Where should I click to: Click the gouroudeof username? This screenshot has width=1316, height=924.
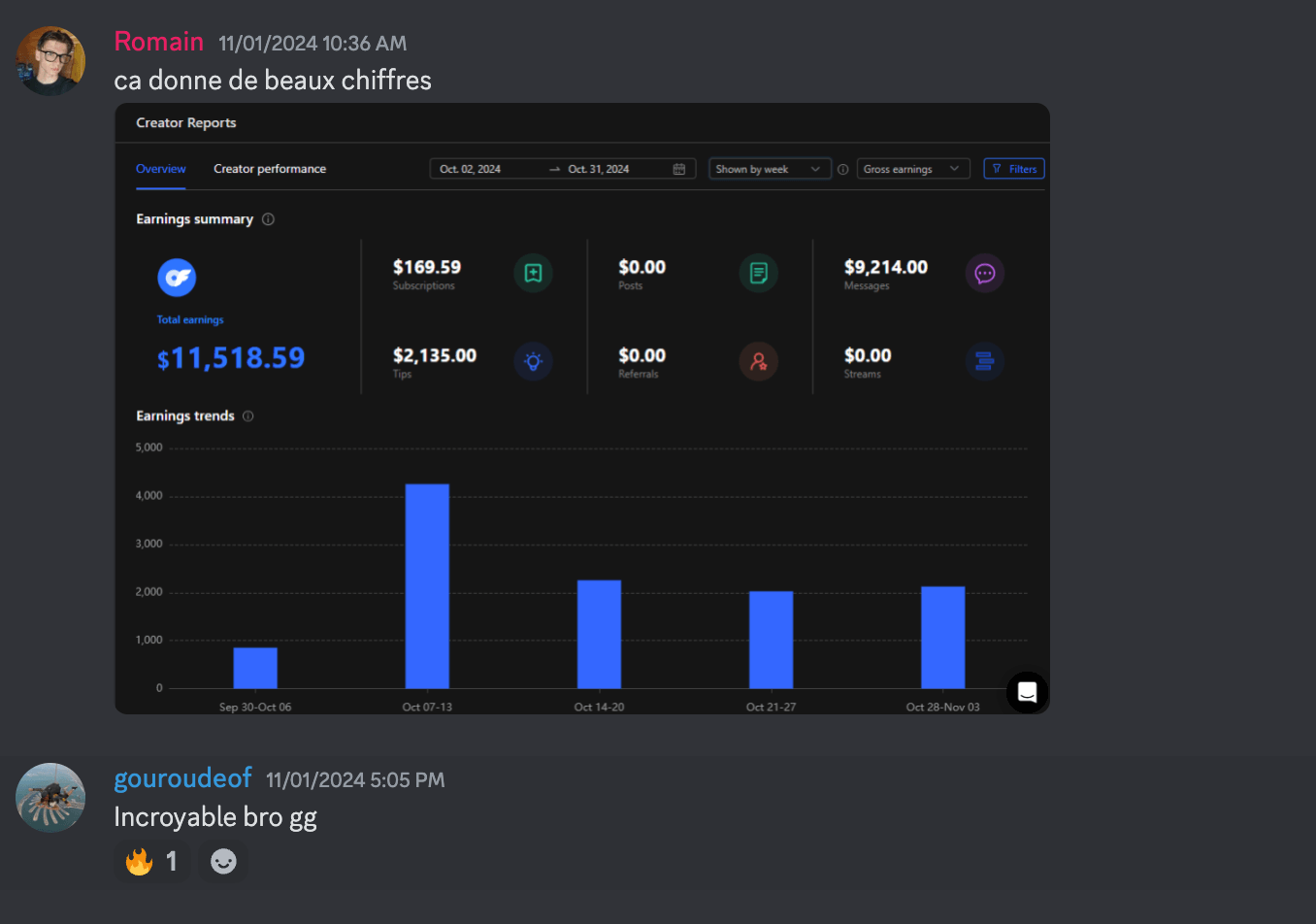pos(182,778)
